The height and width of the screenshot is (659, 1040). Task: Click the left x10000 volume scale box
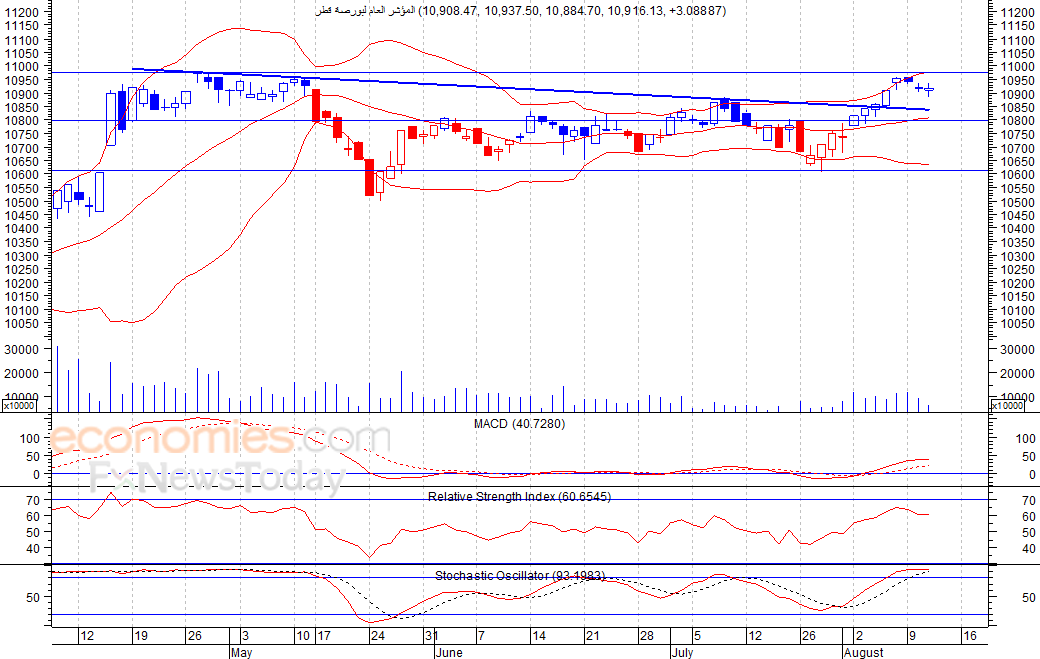point(22,405)
